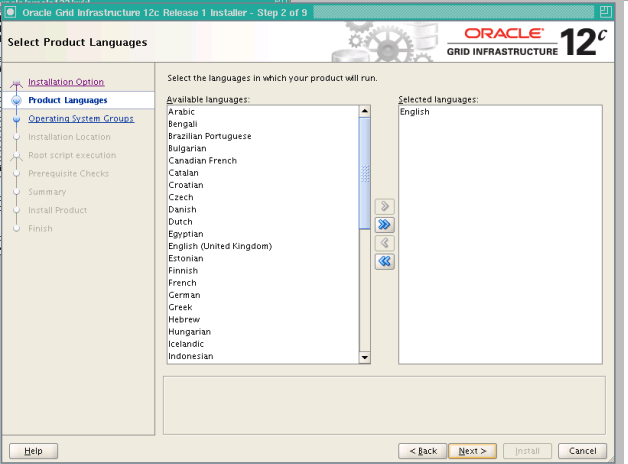Select Icelandic in Available languages

tap(263, 344)
